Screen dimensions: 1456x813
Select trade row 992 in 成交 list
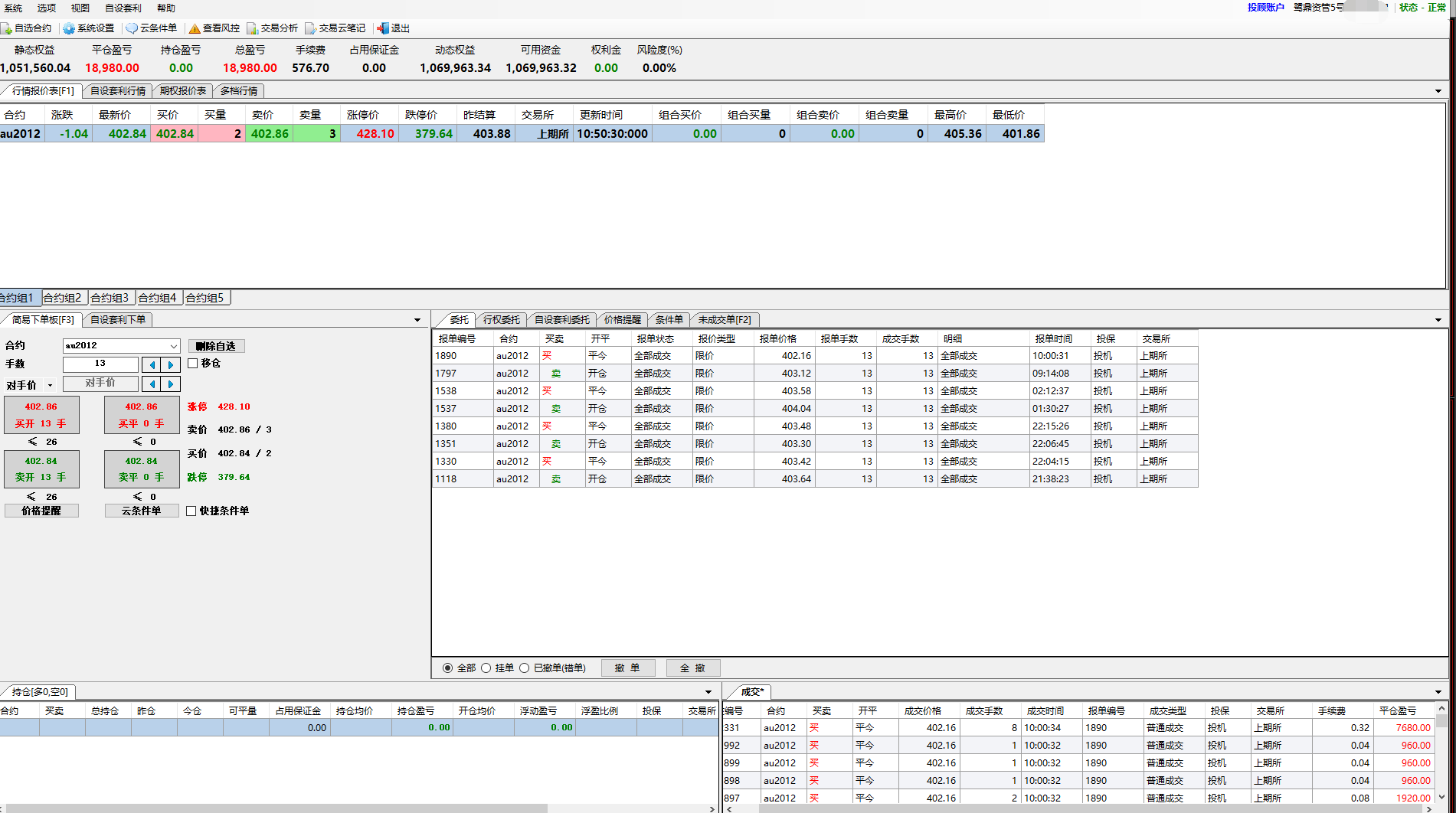click(1078, 746)
